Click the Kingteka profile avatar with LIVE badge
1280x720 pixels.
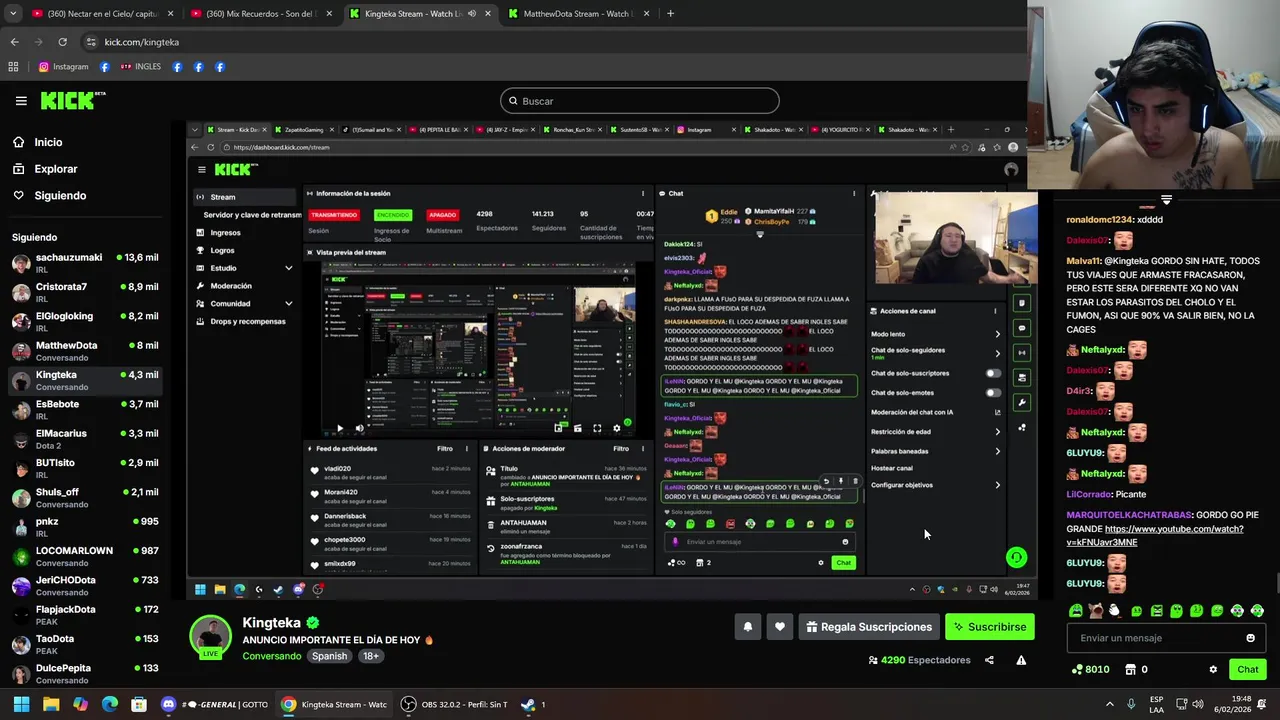[x=211, y=637]
